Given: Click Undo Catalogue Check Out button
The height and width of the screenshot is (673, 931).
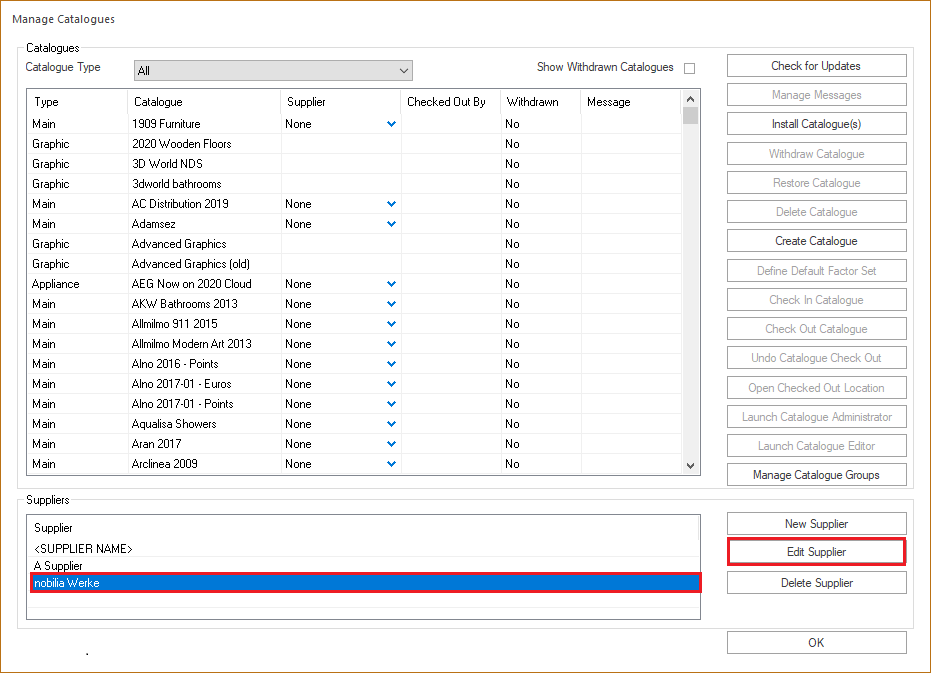Looking at the screenshot, I should [816, 358].
